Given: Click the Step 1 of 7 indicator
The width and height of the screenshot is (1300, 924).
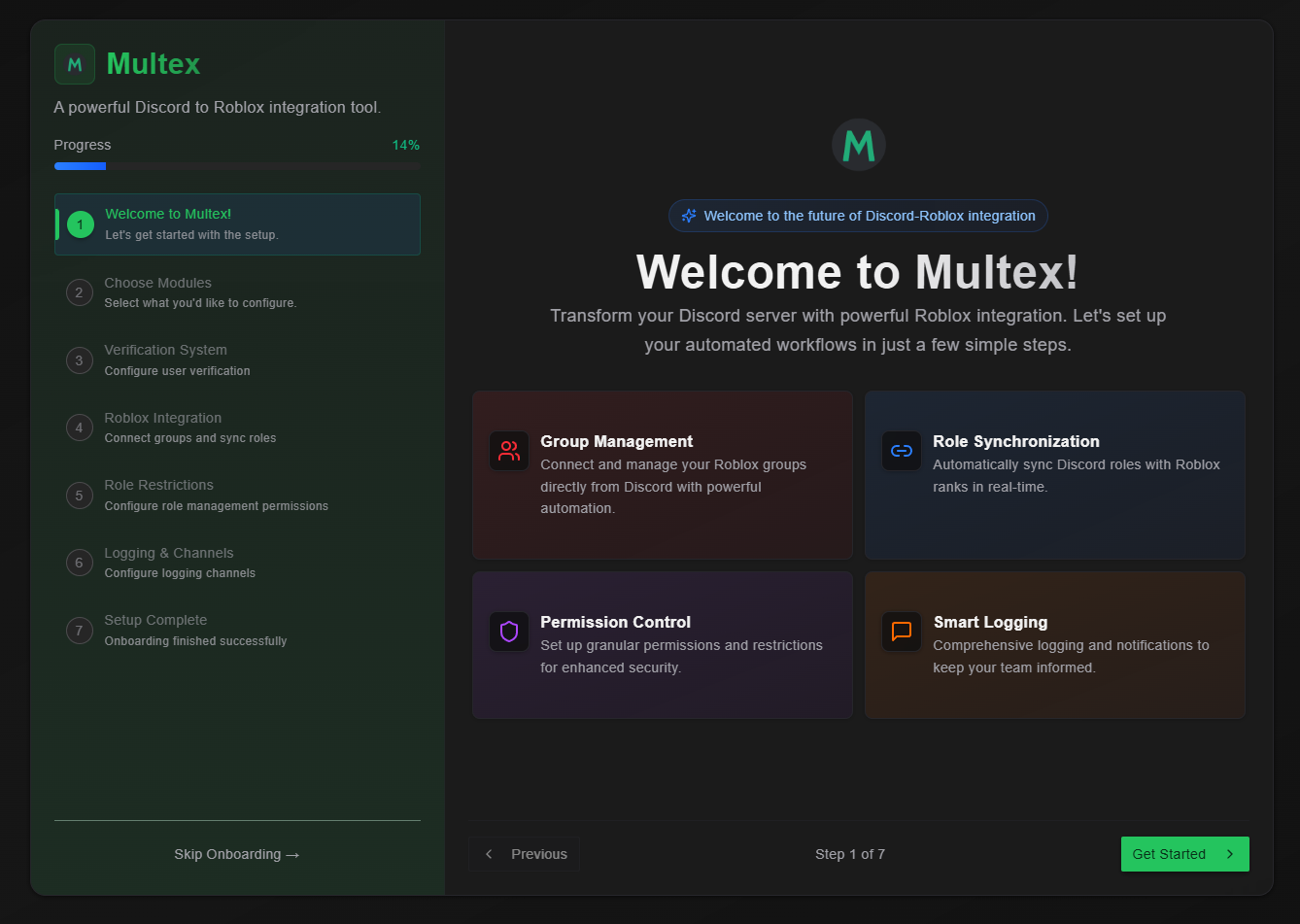Looking at the screenshot, I should pyautogui.click(x=850, y=854).
